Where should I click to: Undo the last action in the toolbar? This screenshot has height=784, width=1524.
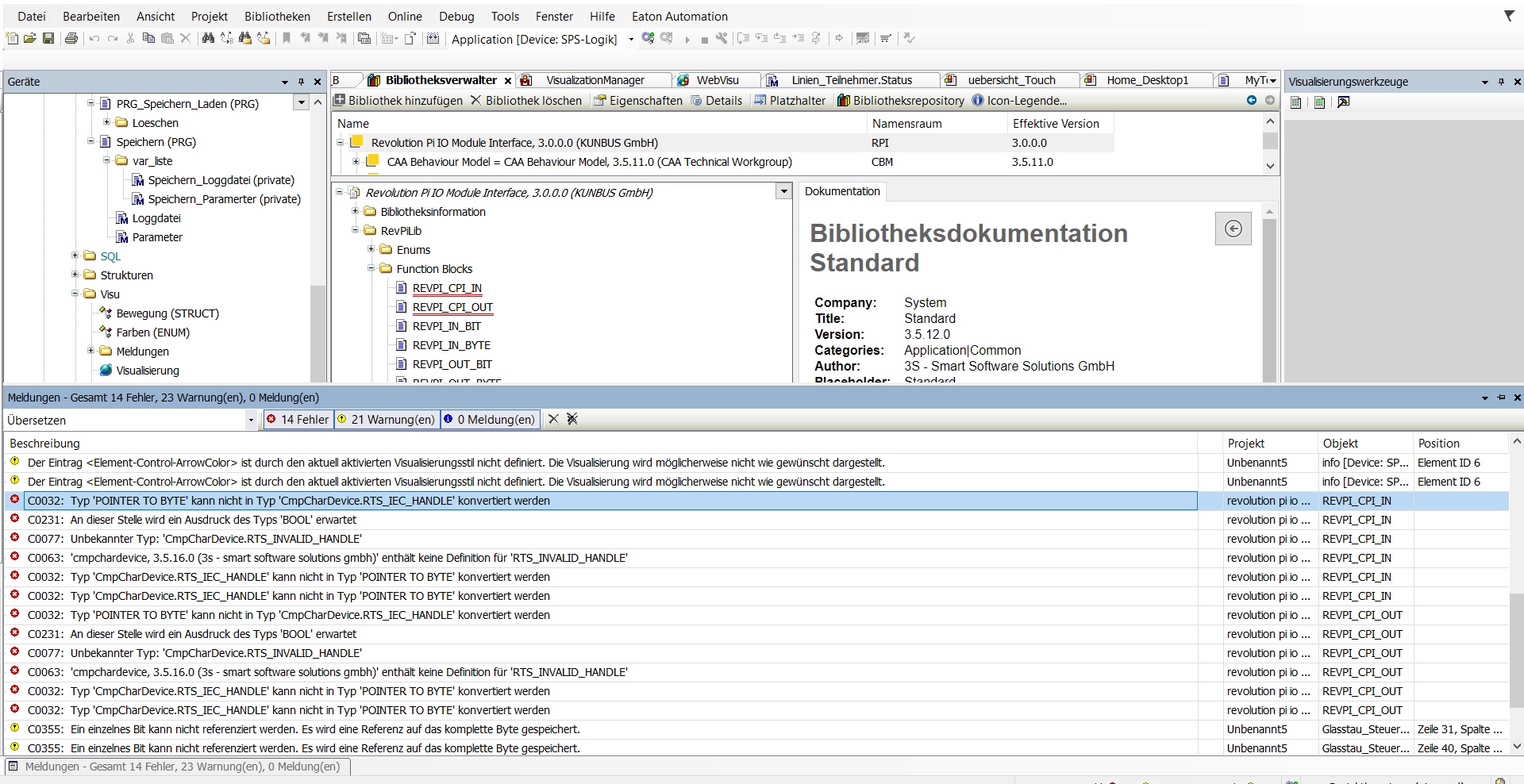[x=94, y=38]
